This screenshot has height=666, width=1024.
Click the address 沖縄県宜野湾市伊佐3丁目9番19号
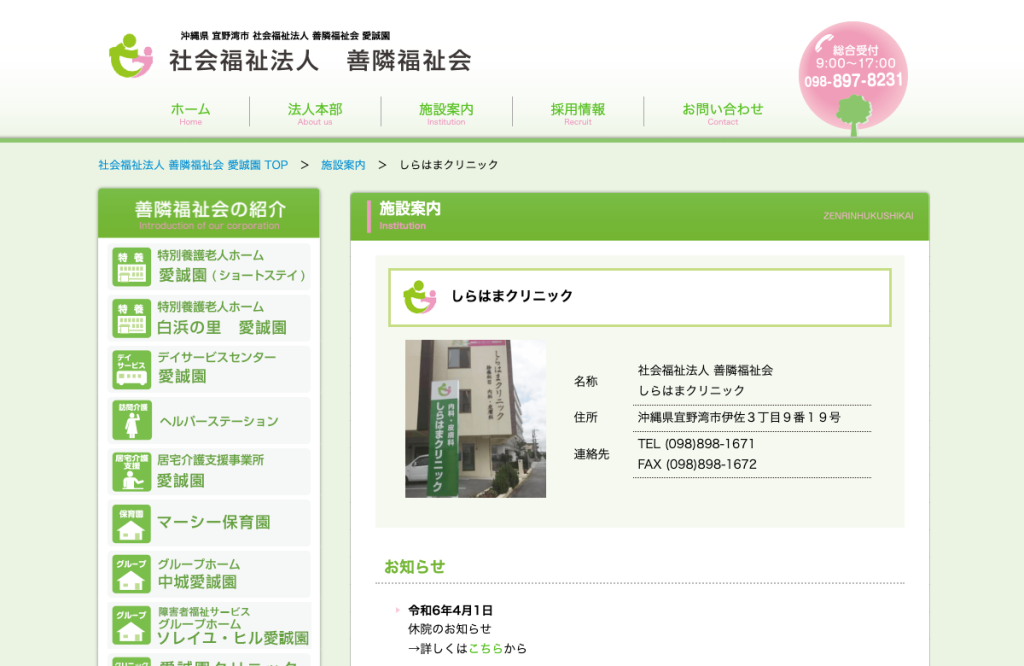coord(739,417)
